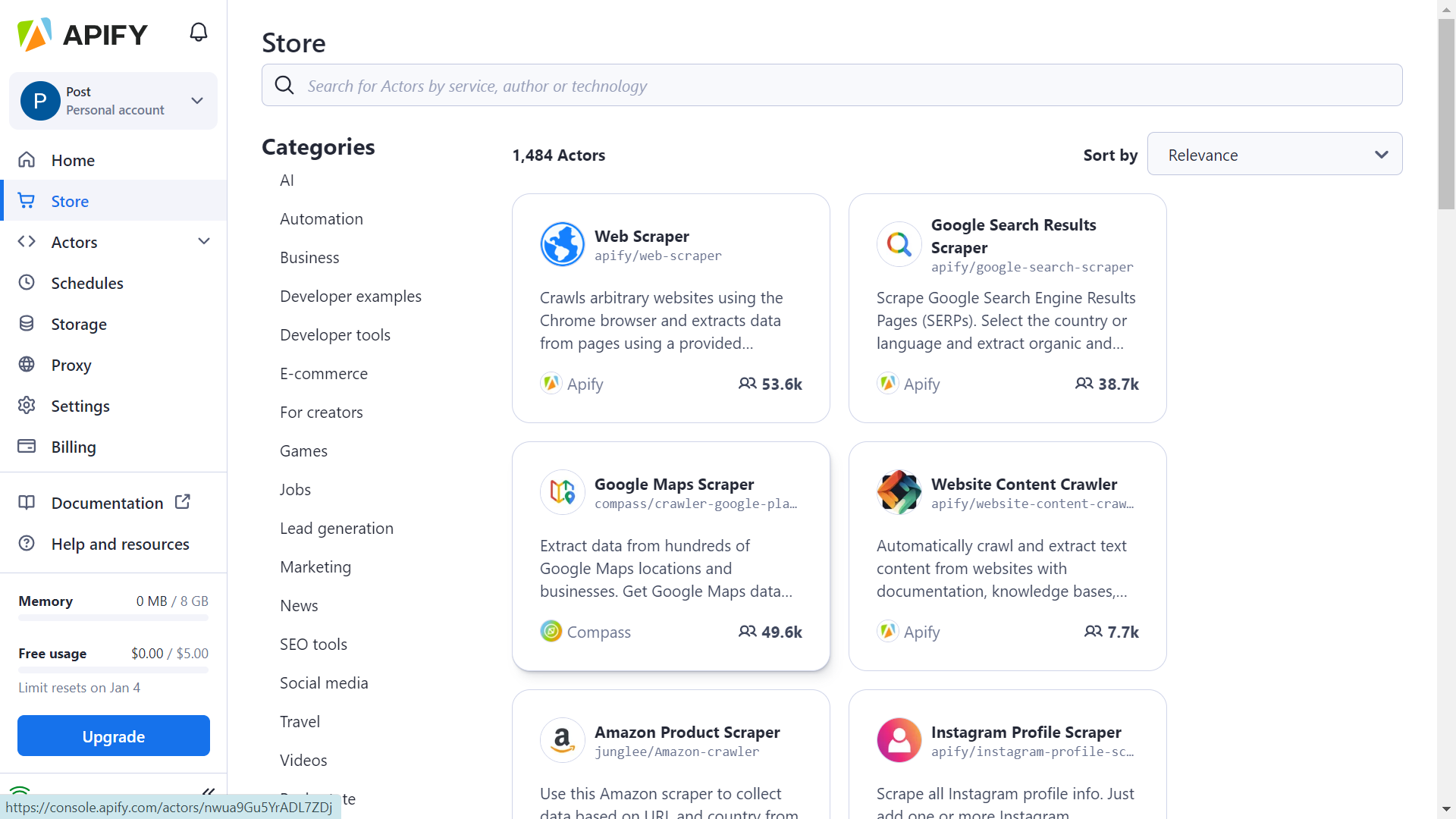This screenshot has width=1456, height=819.
Task: Open Schedules in the sidebar
Action: coord(87,283)
